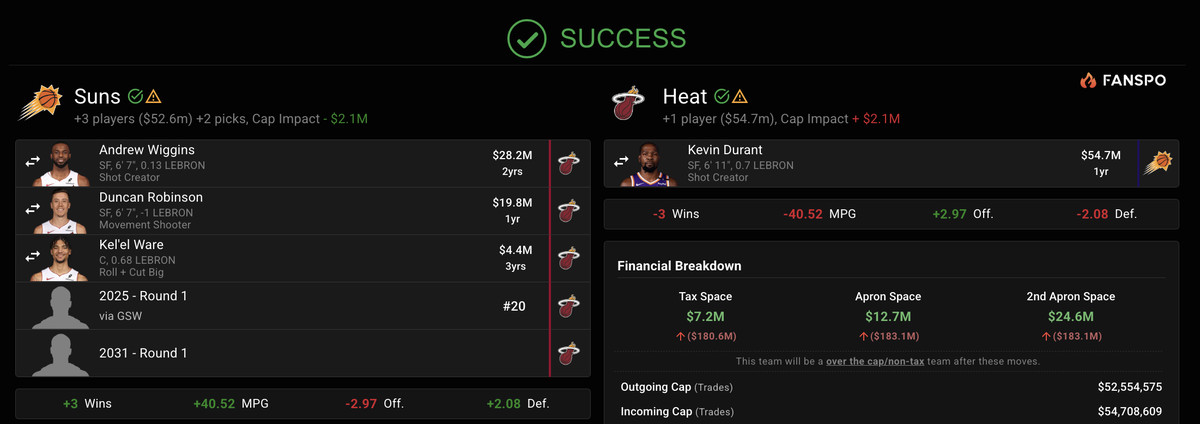Image resolution: width=1200 pixels, height=424 pixels.
Task: Click the Suns green validity checkmark
Action: point(135,97)
